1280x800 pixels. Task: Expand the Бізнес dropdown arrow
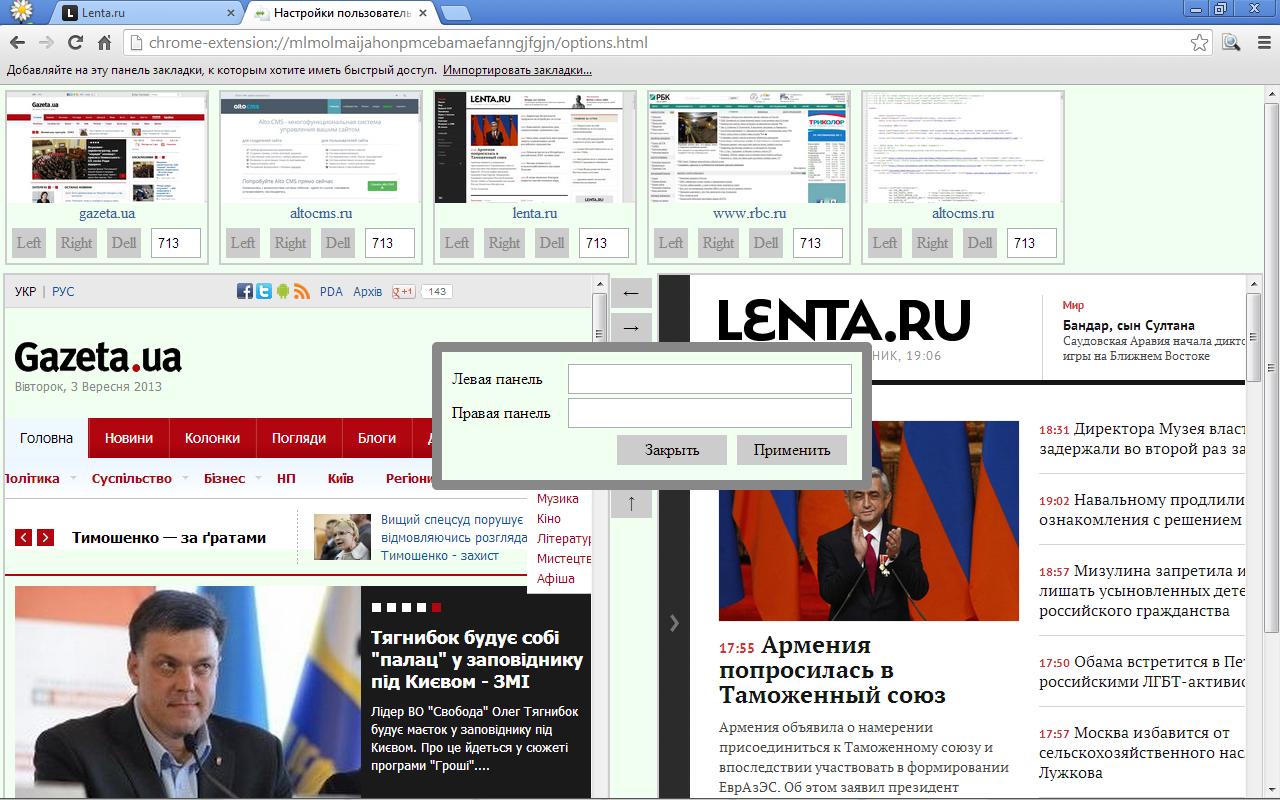(x=257, y=479)
